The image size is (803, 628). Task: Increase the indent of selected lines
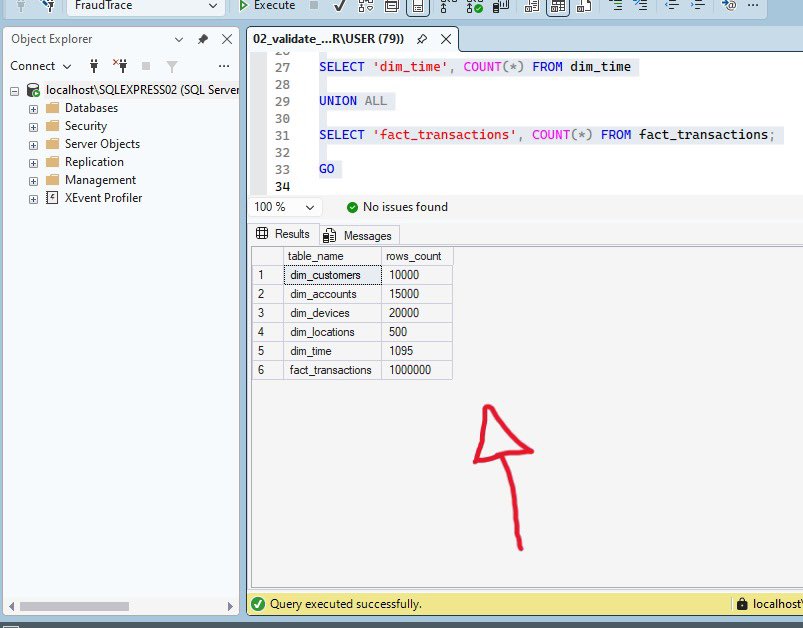[698, 6]
